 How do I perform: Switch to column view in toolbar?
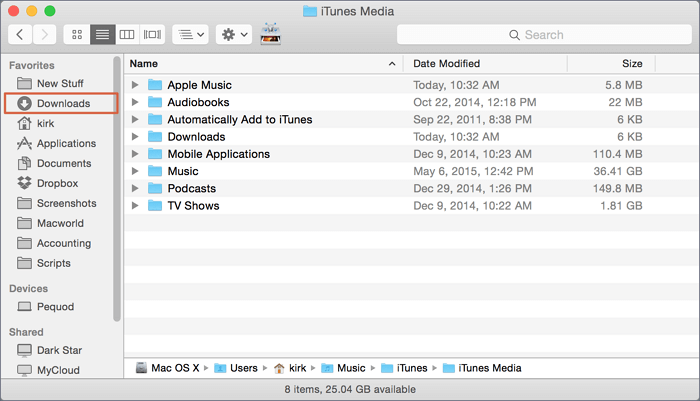tap(127, 35)
